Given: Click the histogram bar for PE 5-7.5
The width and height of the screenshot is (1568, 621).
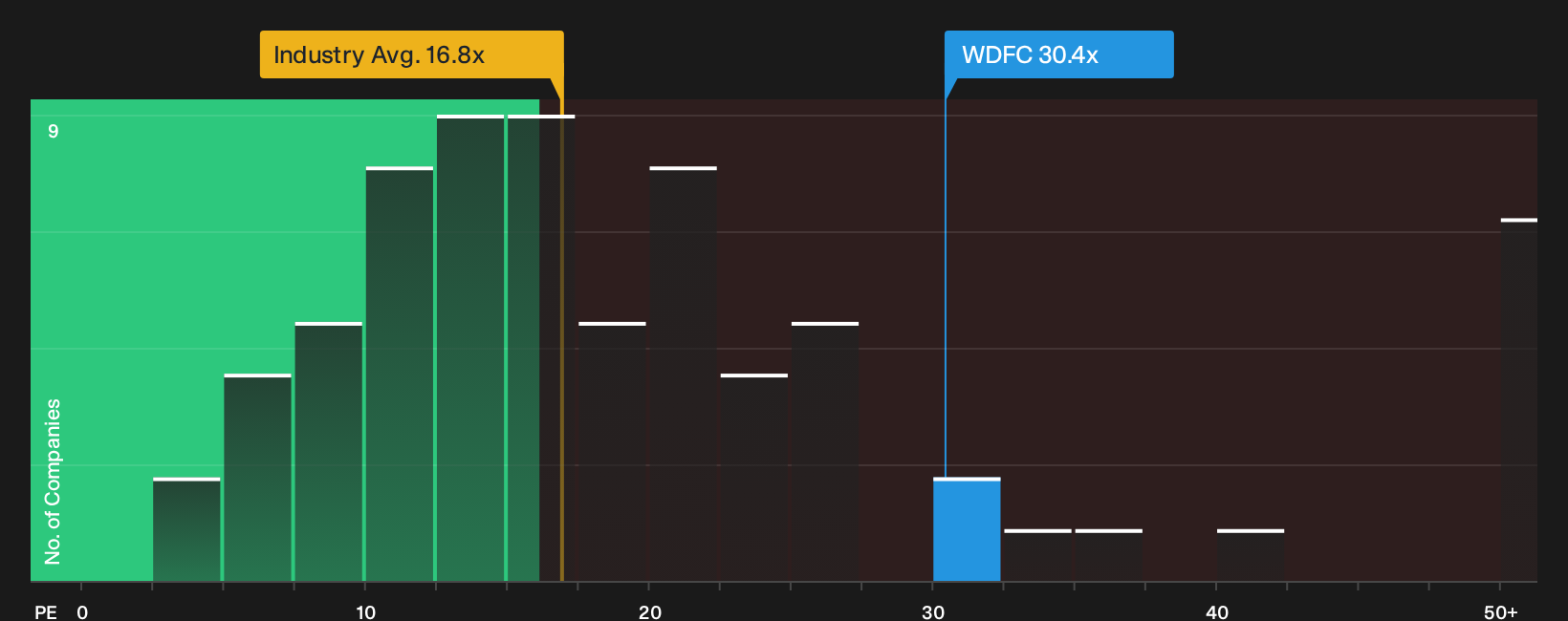Looking at the screenshot, I should click(257, 478).
